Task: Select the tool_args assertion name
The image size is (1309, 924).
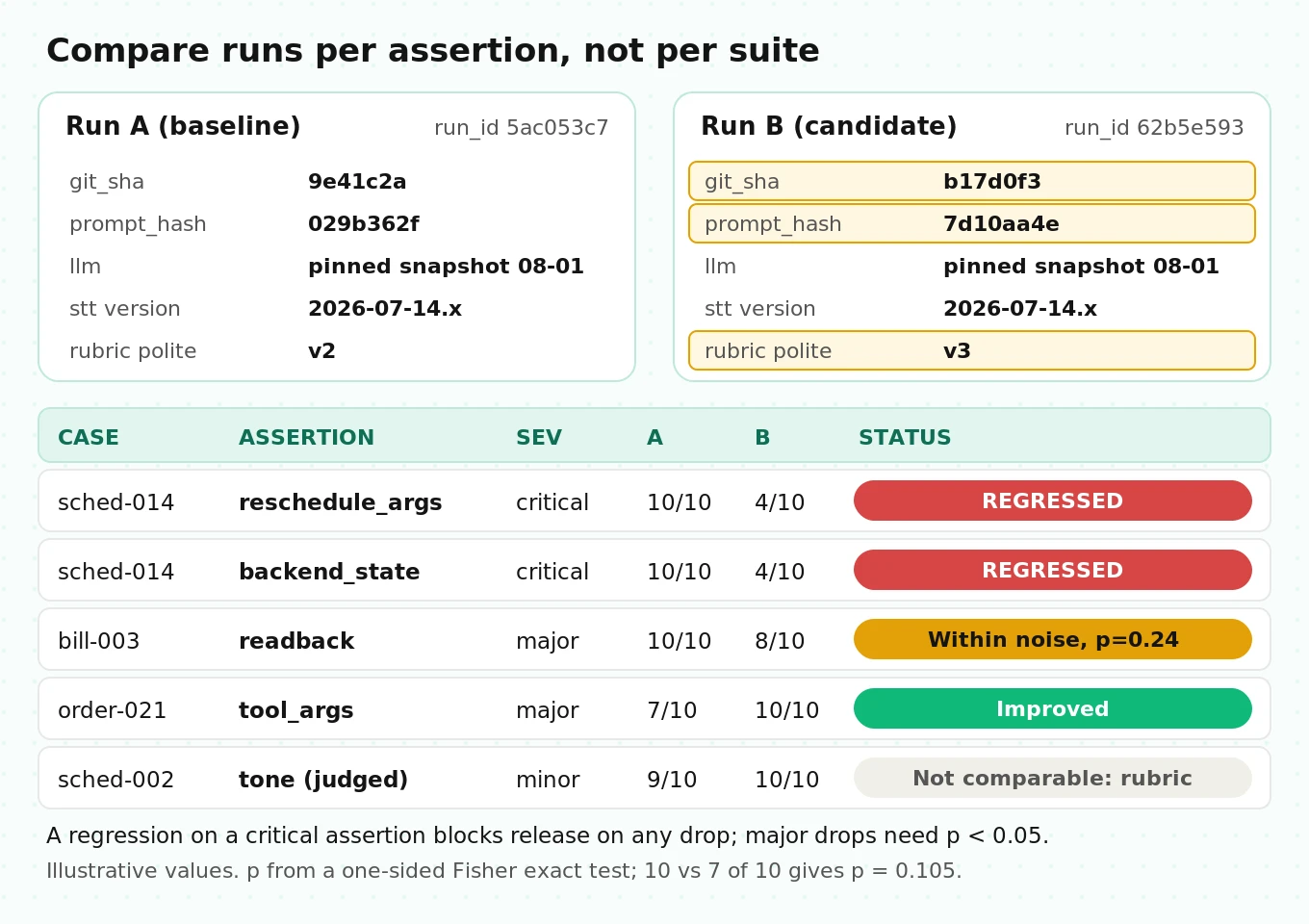Action: [296, 710]
